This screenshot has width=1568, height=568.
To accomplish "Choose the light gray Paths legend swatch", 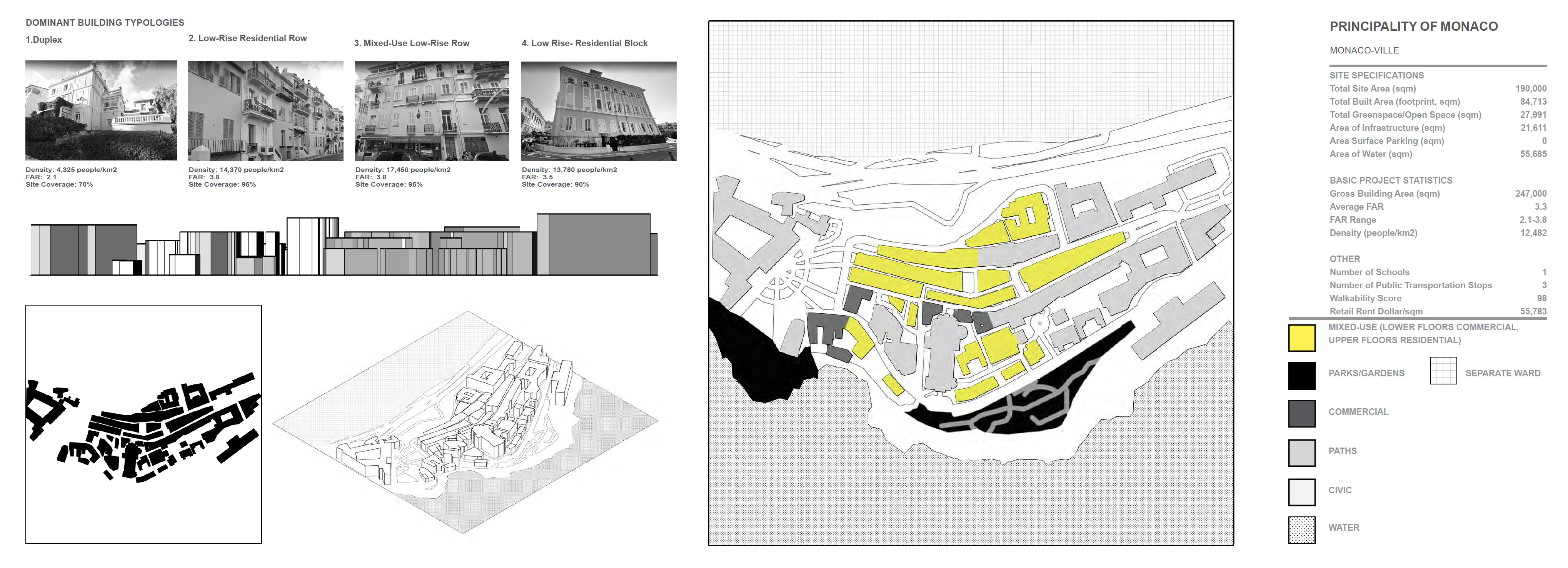I will point(1301,453).
